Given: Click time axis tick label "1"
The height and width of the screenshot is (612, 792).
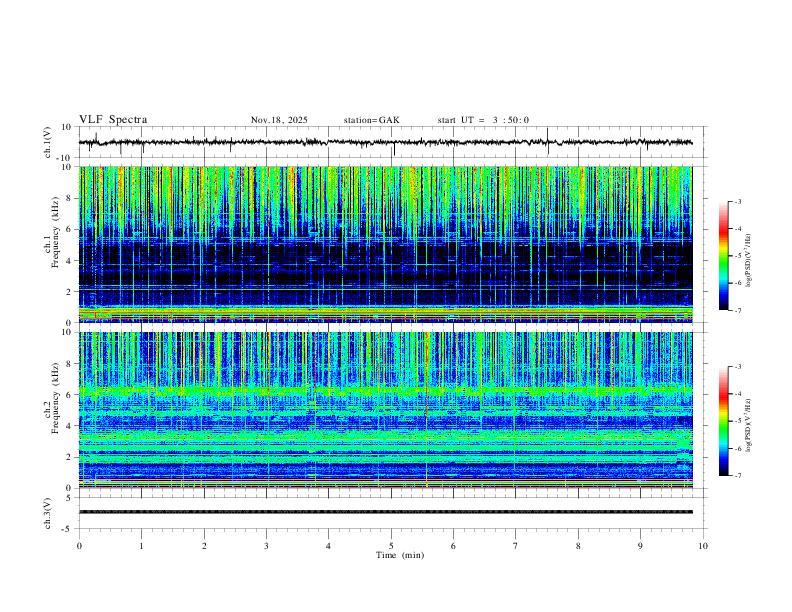Looking at the screenshot, I should (x=141, y=546).
